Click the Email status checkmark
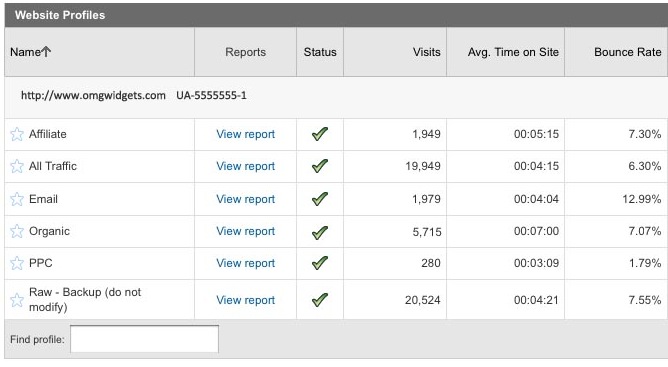668x367 pixels. pyautogui.click(x=320, y=199)
